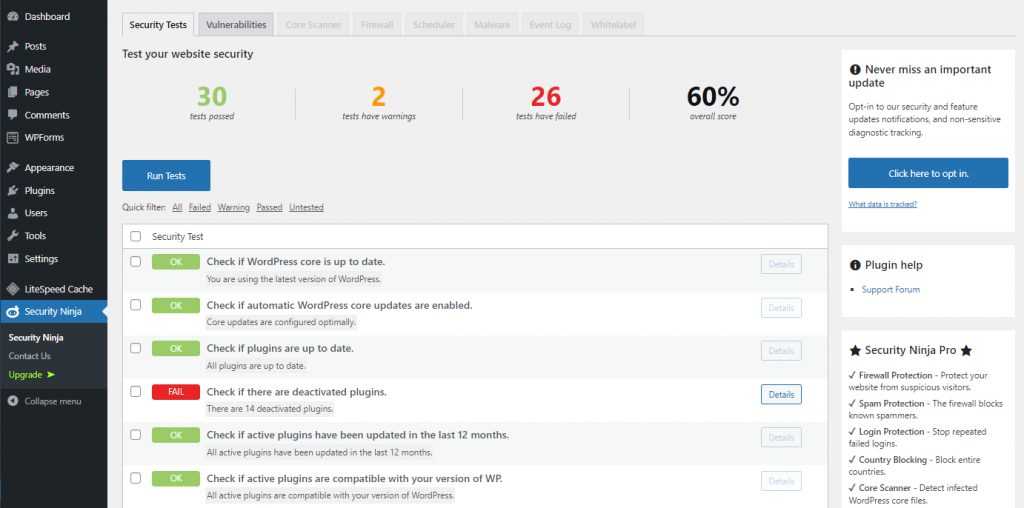The width and height of the screenshot is (1024, 508).
Task: Switch to the Security Tests tab
Action: [x=158, y=25]
